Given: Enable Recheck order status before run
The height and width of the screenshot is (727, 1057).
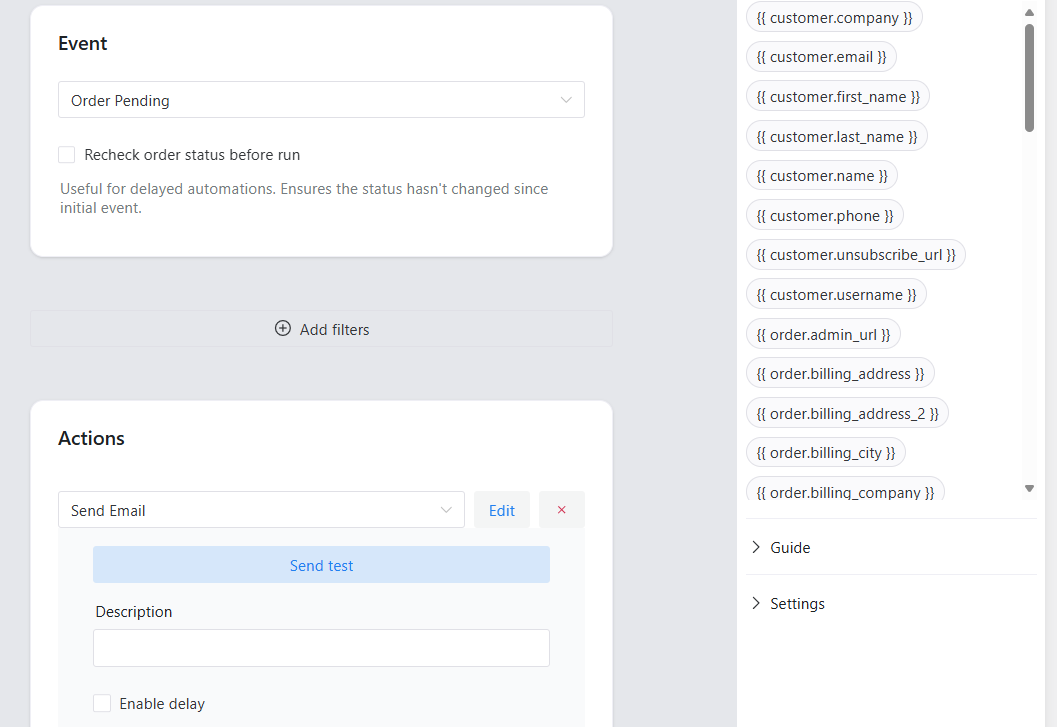Looking at the screenshot, I should 67,154.
